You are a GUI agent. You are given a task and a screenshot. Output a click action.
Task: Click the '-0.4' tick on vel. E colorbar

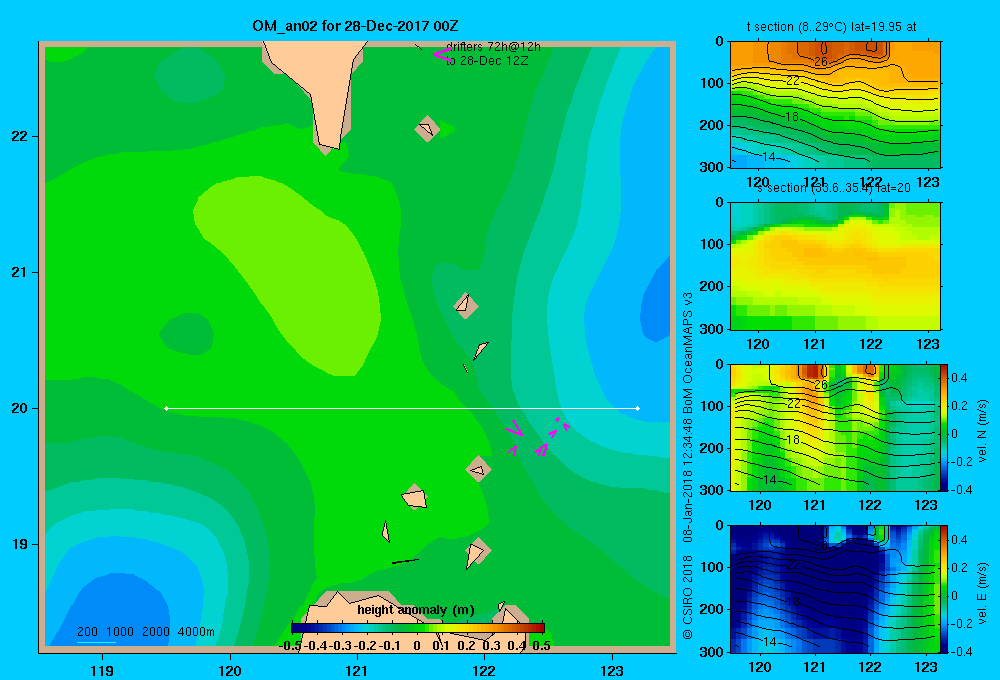pos(961,651)
